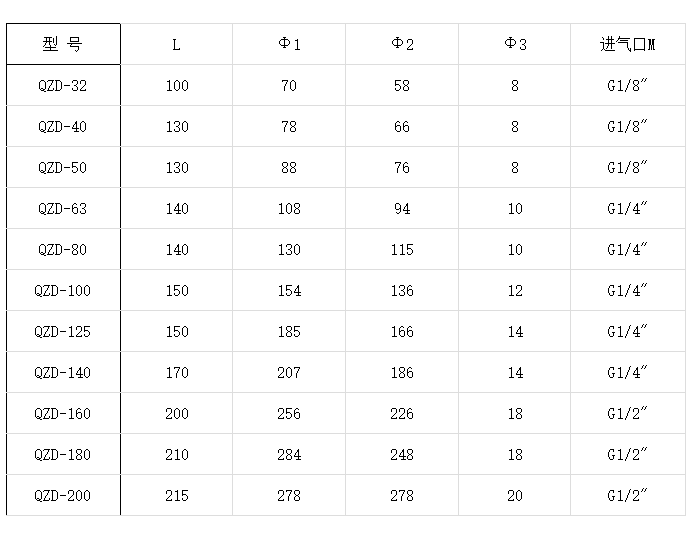Select the QZD-200 model cell
Image resolution: width=696 pixels, height=556 pixels.
(63, 496)
